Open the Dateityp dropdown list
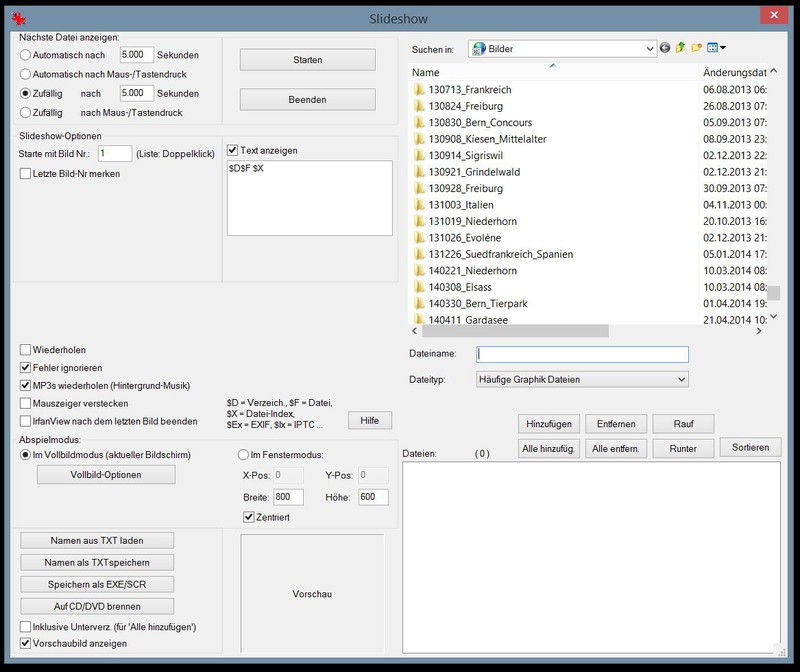 681,380
